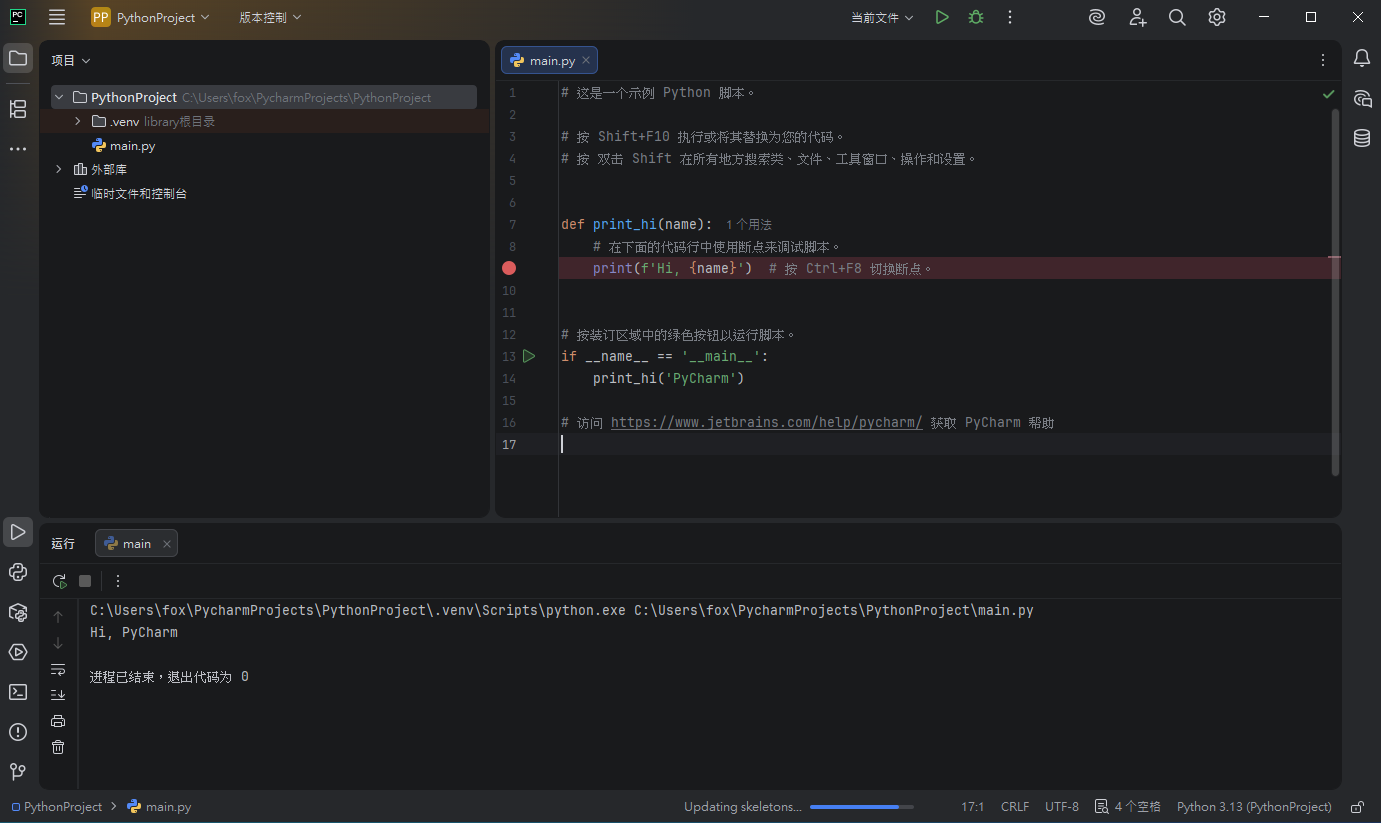This screenshot has width=1381, height=823.
Task: Open the PythonProject project dropdown
Action: 151,17
